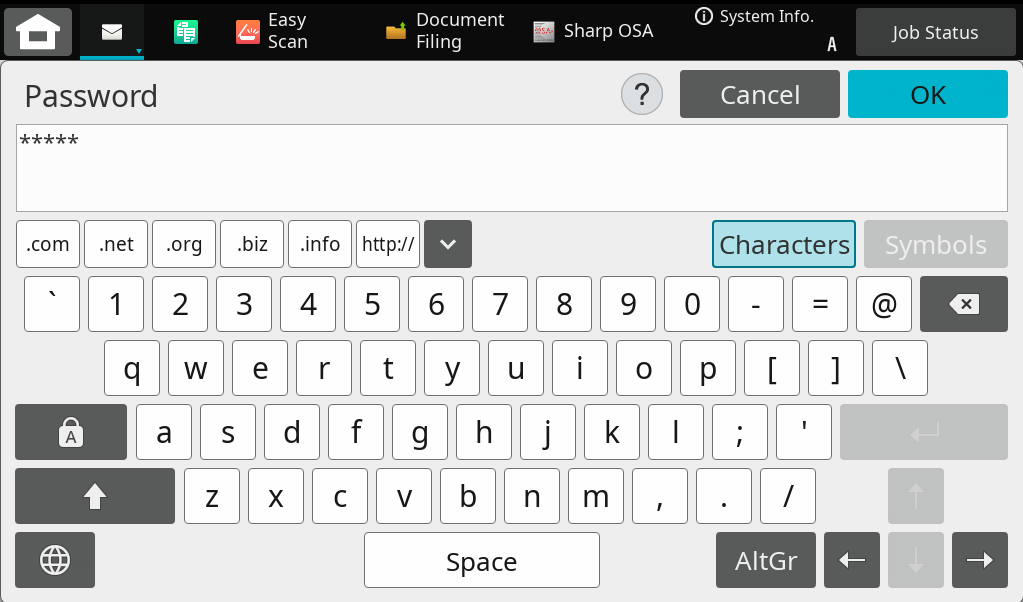This screenshot has width=1023, height=602.
Task: Open the Job Status panel
Action: 935,33
